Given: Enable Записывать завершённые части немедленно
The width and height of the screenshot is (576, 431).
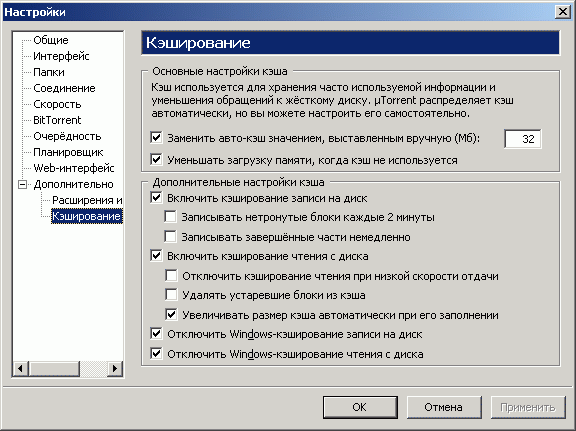Looking at the screenshot, I should pos(170,236).
